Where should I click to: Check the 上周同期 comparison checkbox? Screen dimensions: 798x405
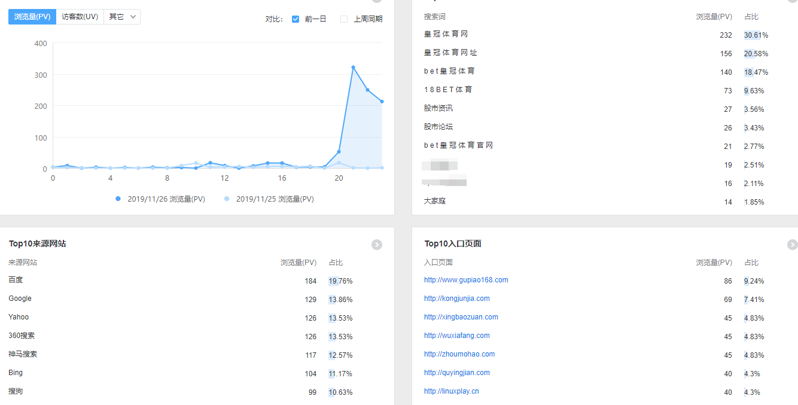(x=344, y=19)
